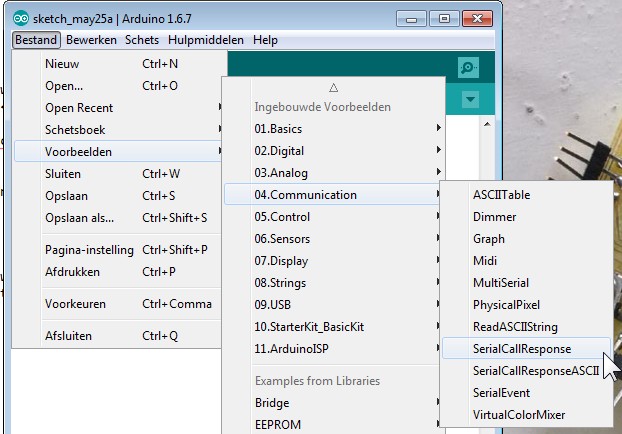Expand Schetsboek submenu
The width and height of the screenshot is (622, 434).
click(x=117, y=130)
